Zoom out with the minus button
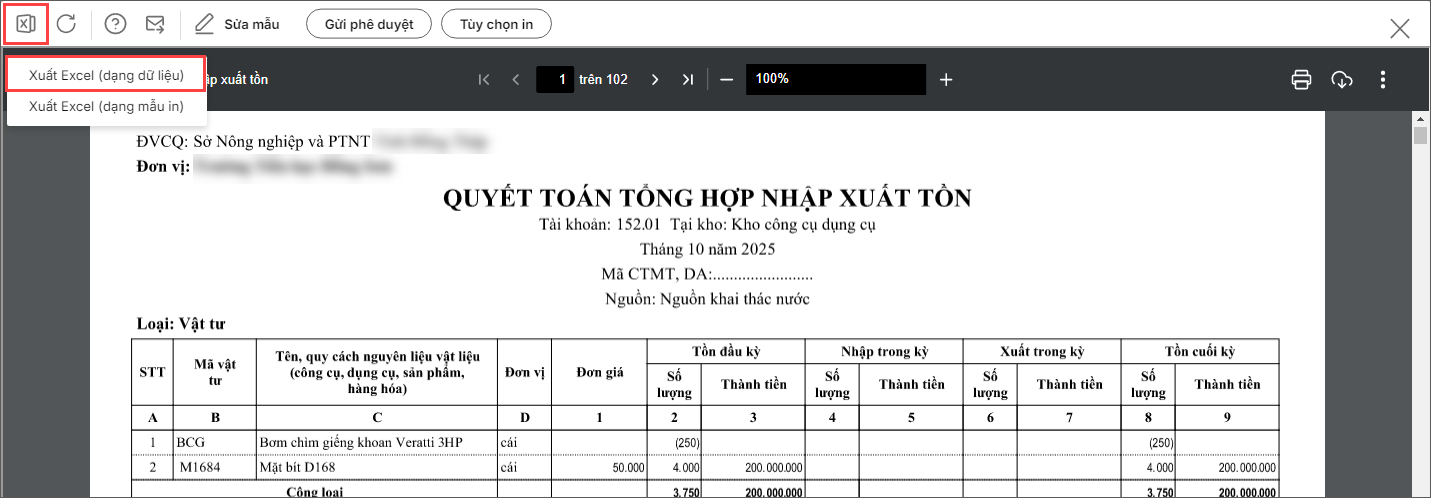 [x=727, y=80]
